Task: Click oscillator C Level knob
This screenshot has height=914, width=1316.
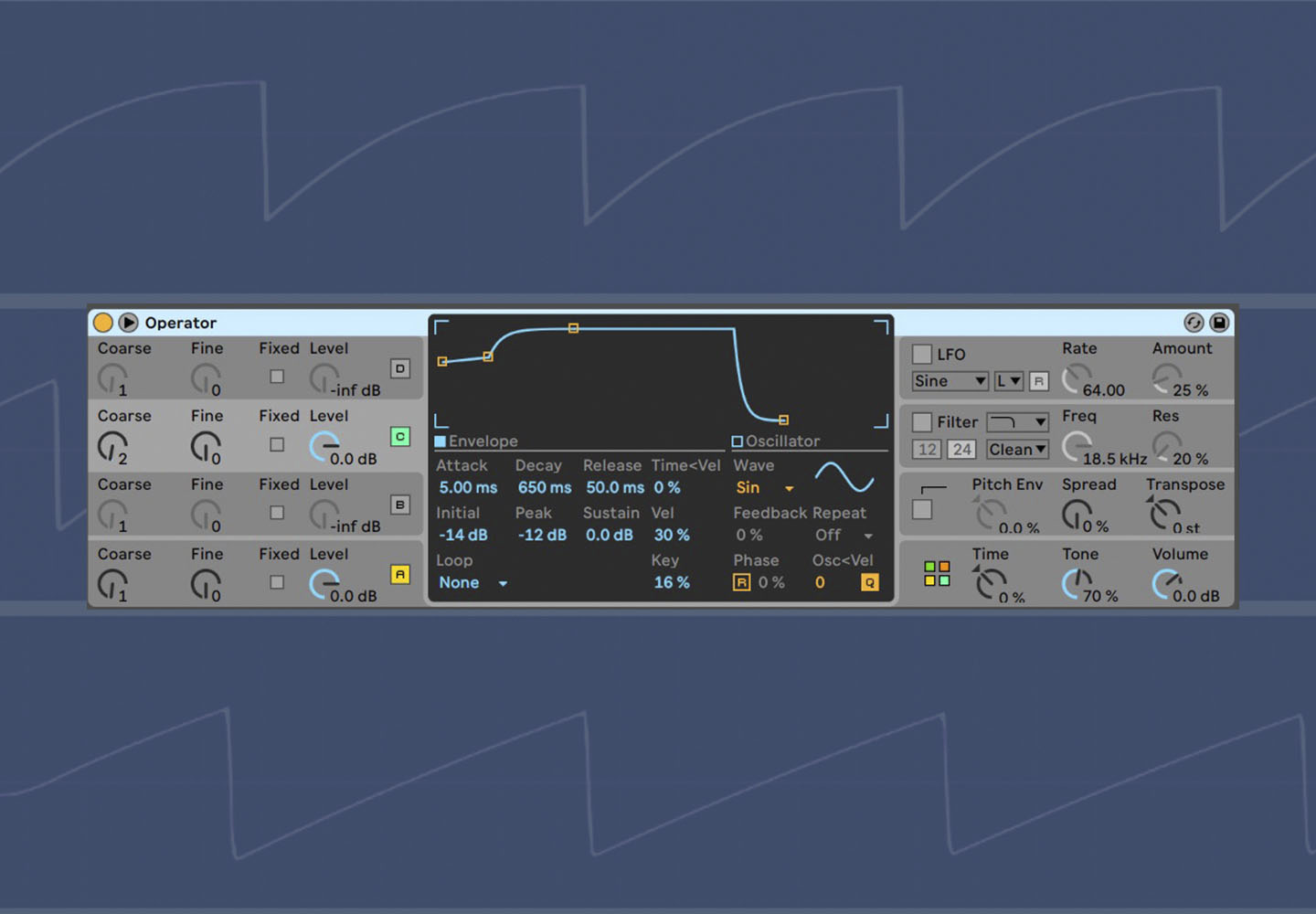Action: tap(324, 446)
